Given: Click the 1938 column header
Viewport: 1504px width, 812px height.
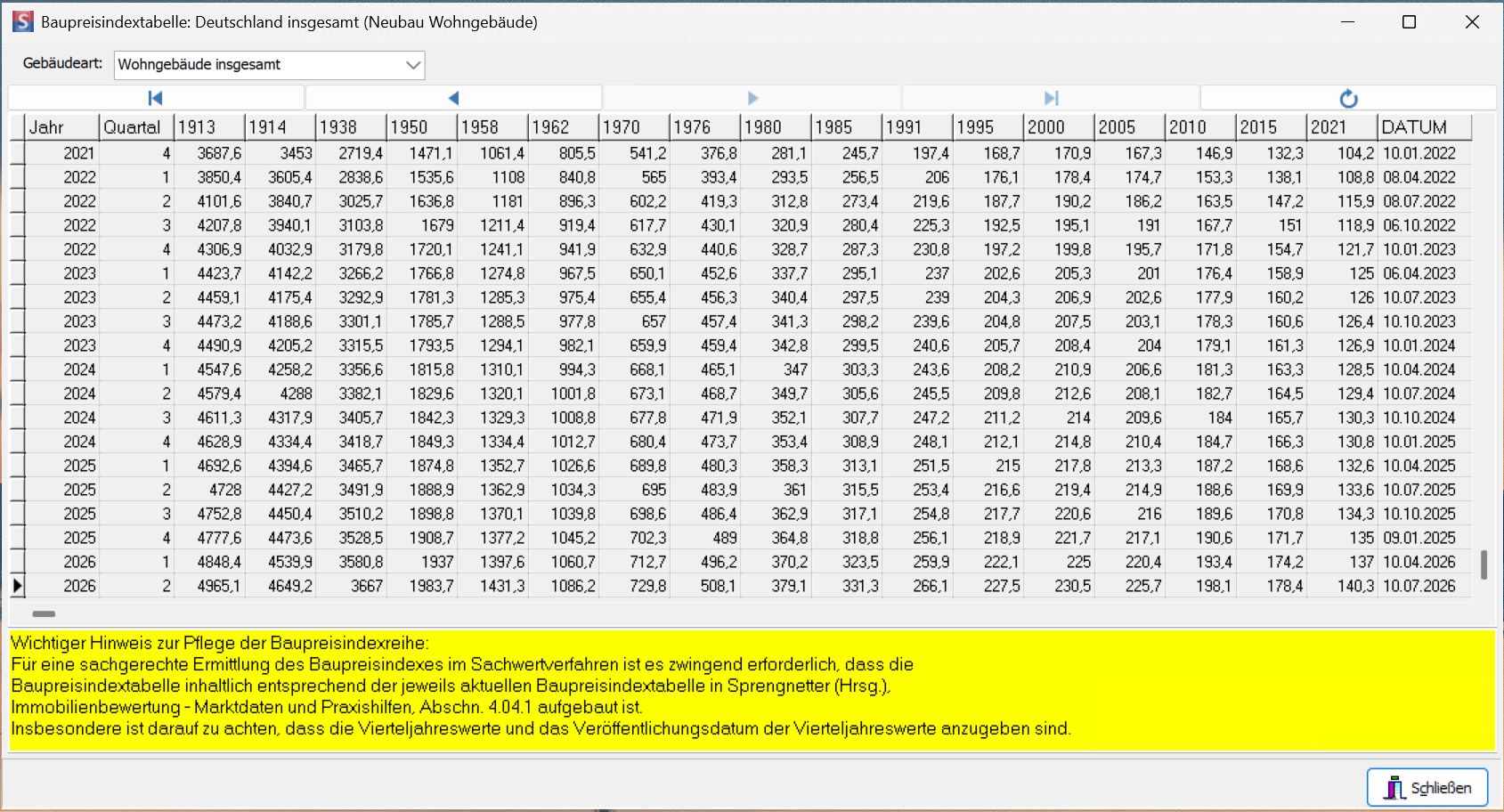Looking at the screenshot, I should tap(351, 127).
